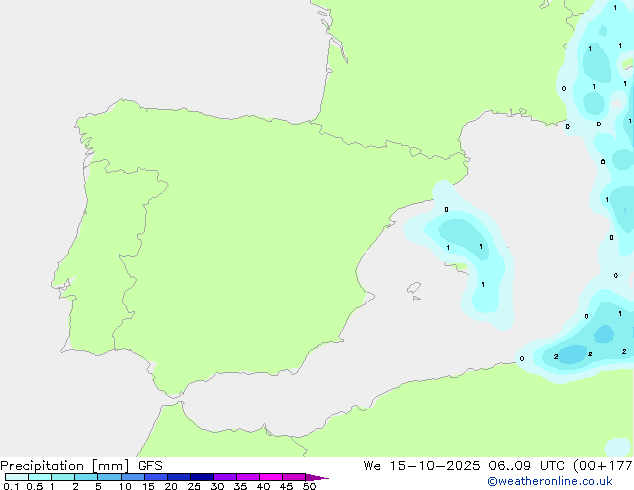Click the '15' legend scale label
Viewport: 634px width, 490px height.
[x=148, y=486]
